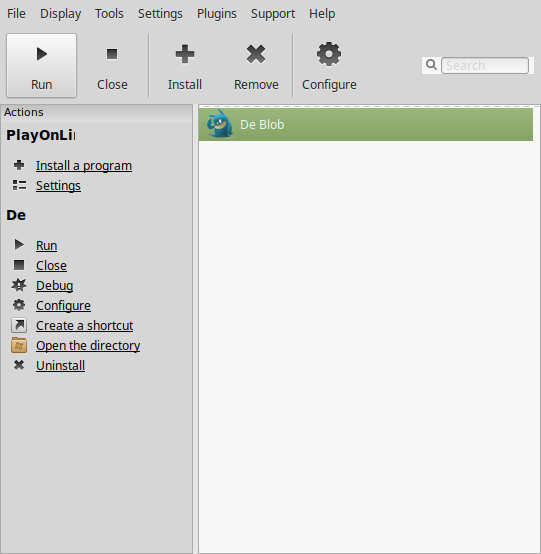Click the Configure link in sidebar

[x=63, y=306]
